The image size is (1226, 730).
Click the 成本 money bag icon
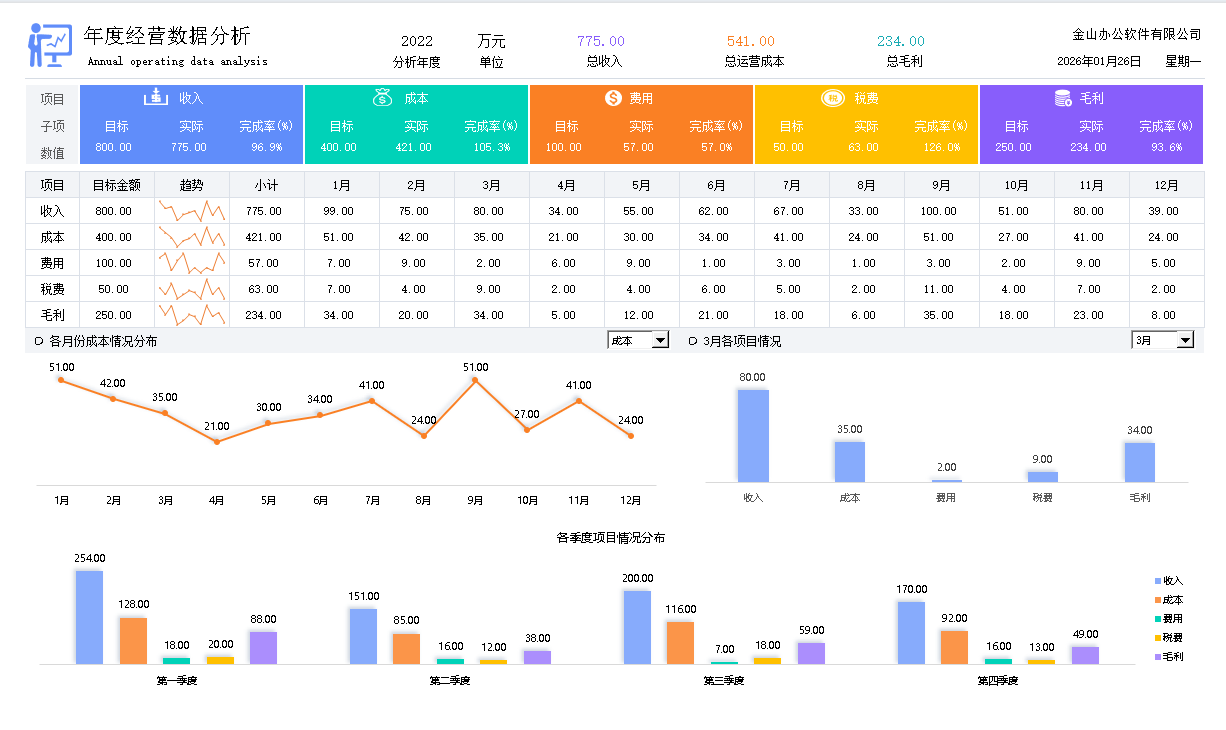tap(382, 97)
